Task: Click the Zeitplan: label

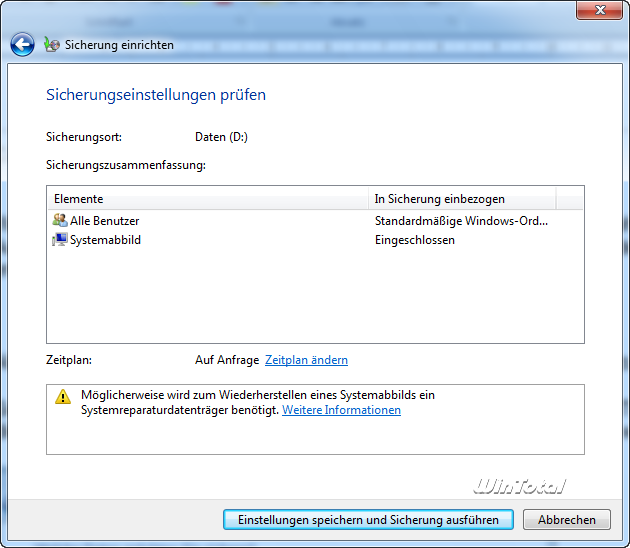Action: coord(69,360)
